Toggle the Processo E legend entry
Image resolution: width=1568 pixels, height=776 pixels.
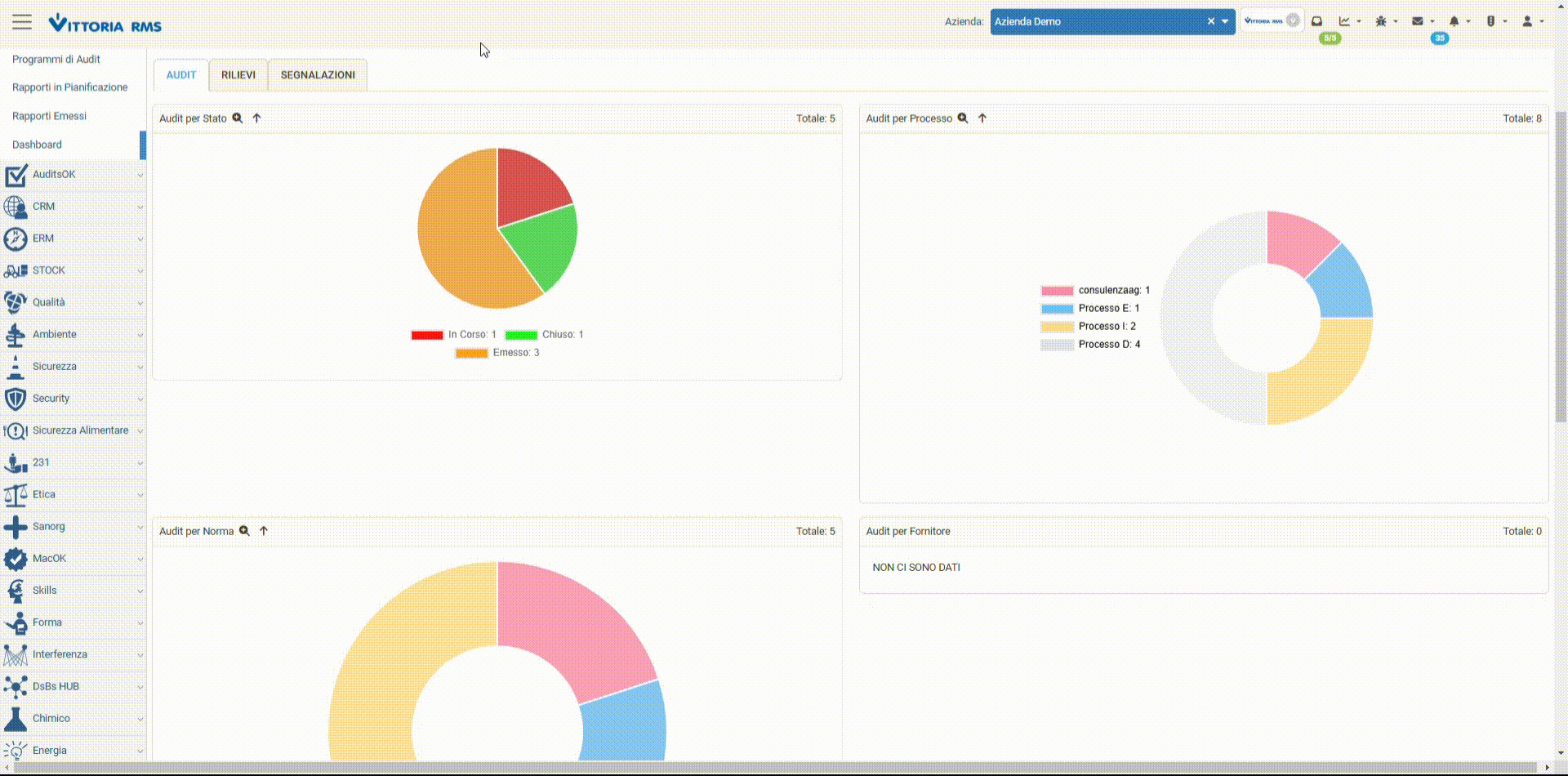pos(1090,308)
